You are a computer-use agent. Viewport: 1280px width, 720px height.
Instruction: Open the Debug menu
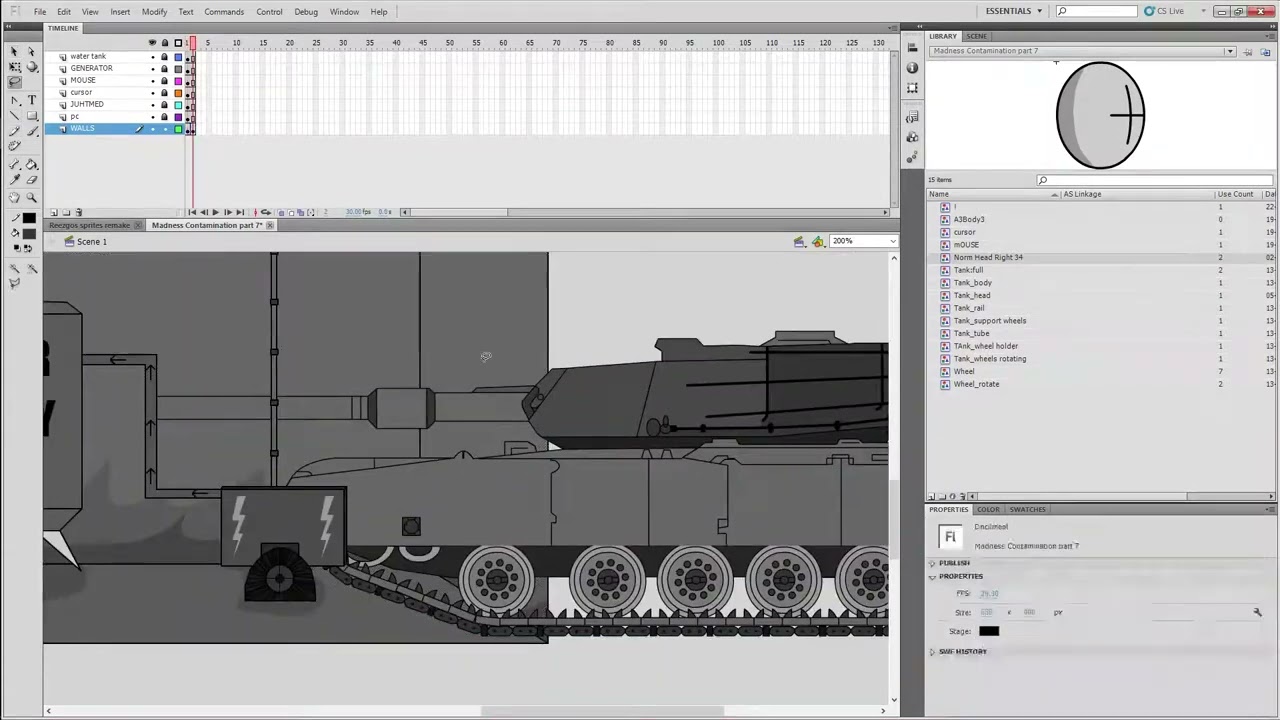point(306,12)
